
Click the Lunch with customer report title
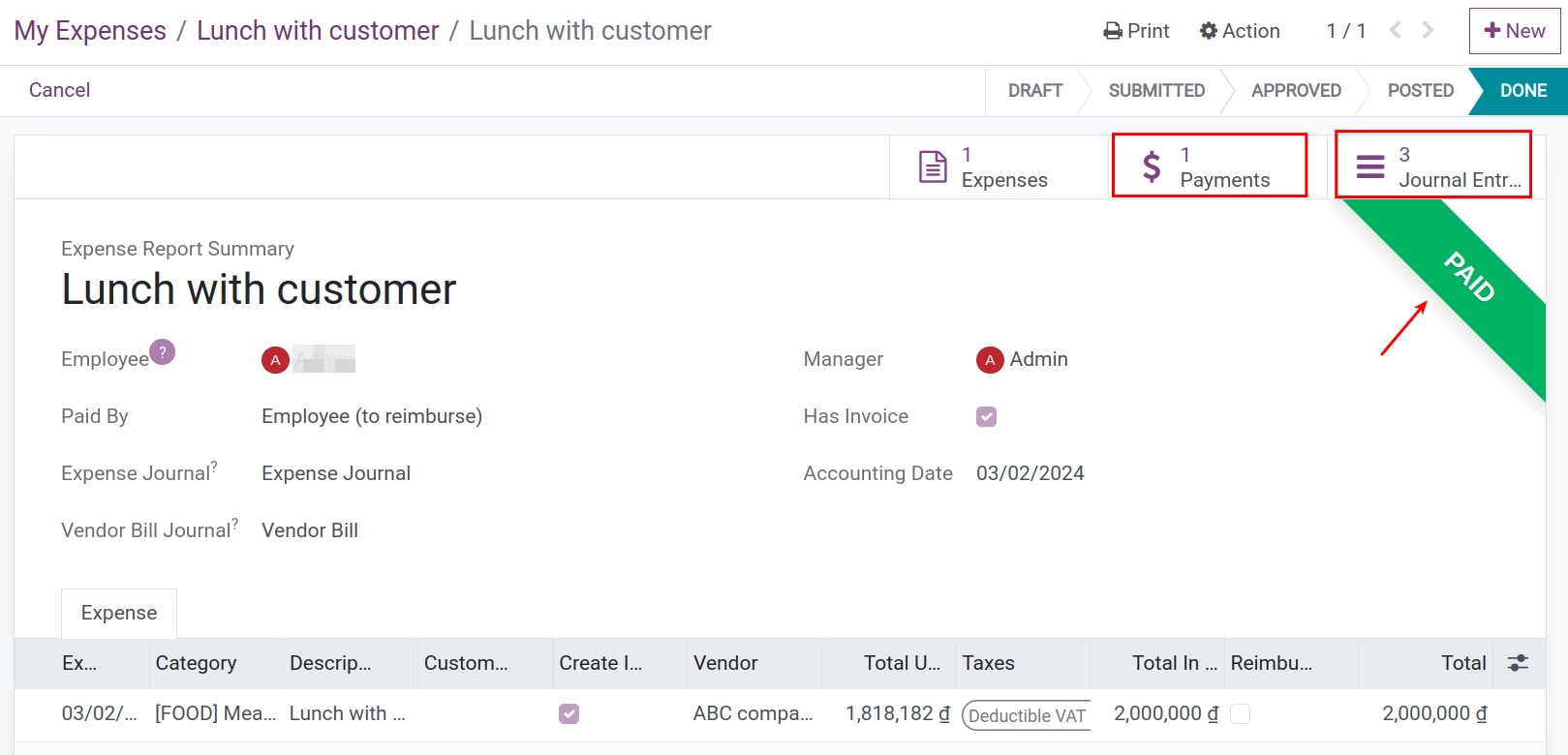click(259, 289)
